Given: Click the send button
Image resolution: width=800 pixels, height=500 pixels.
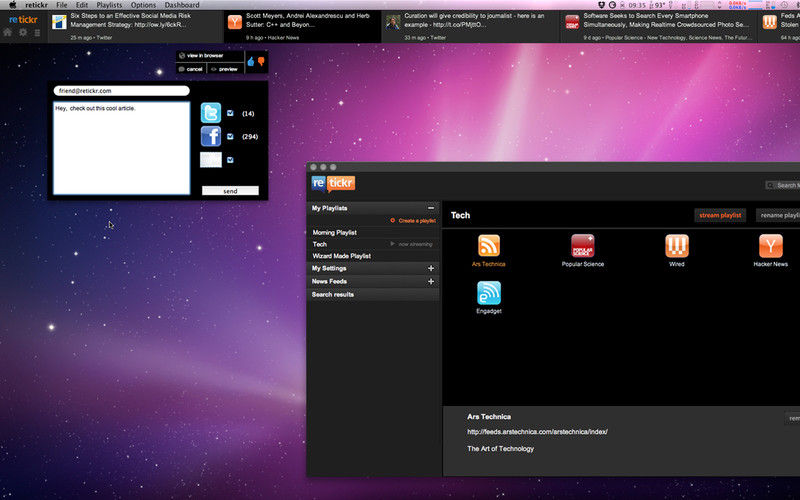Looking at the screenshot, I should click(x=230, y=191).
